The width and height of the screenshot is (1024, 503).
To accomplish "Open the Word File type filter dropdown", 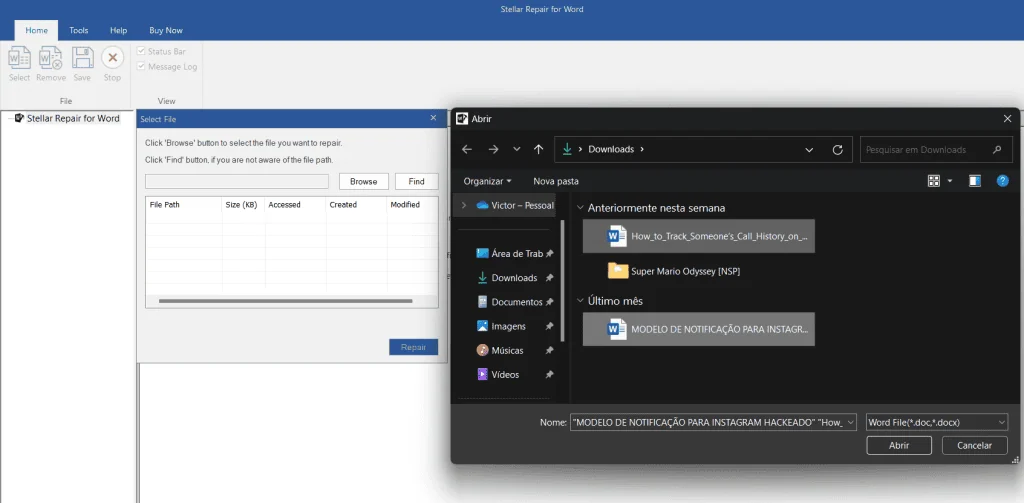I will [936, 422].
